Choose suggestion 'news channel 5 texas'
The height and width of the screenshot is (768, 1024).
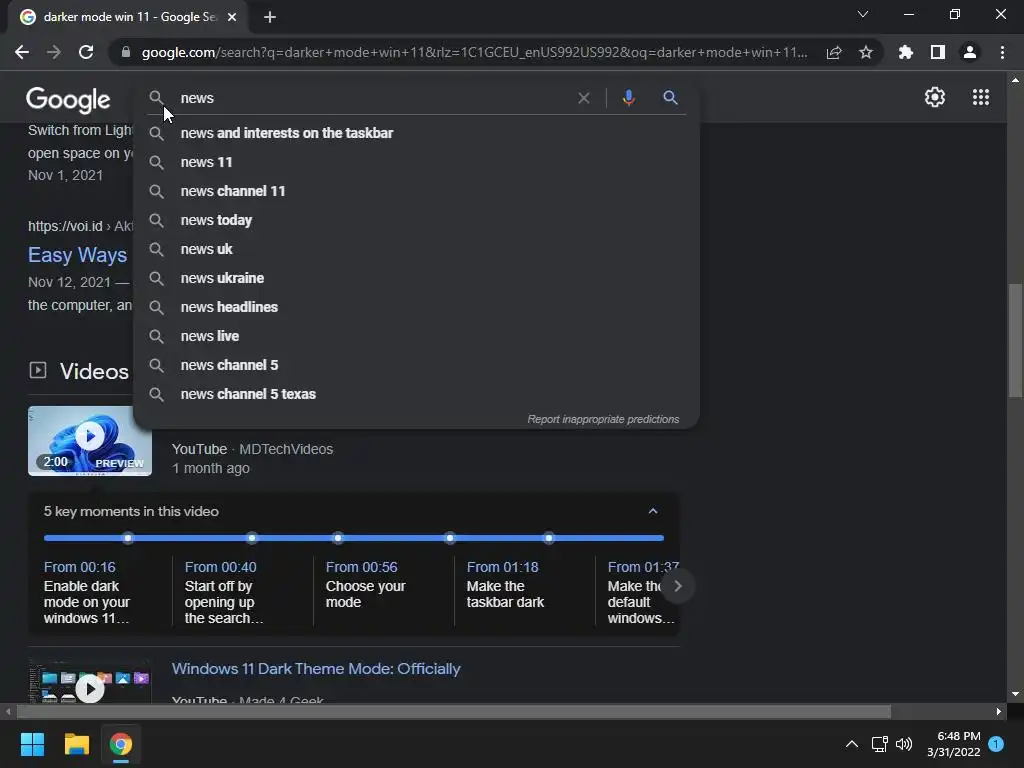click(416, 394)
